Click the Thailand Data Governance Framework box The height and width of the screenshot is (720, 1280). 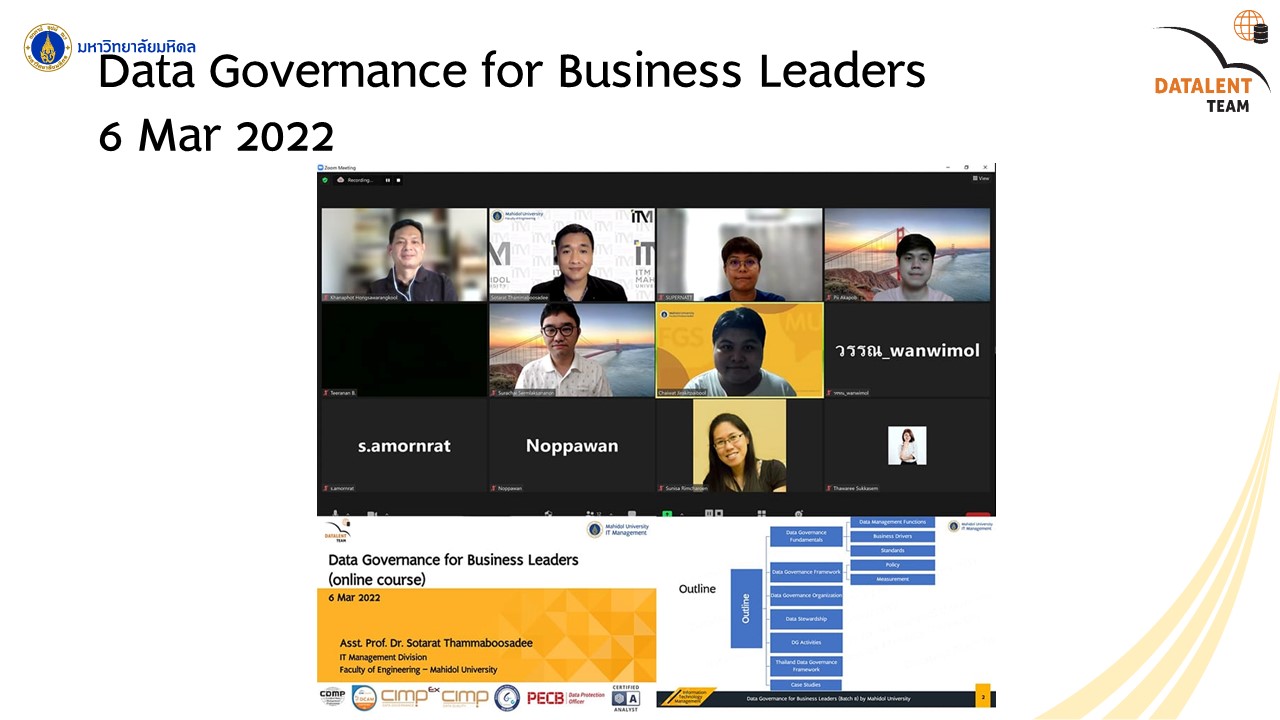click(806, 666)
